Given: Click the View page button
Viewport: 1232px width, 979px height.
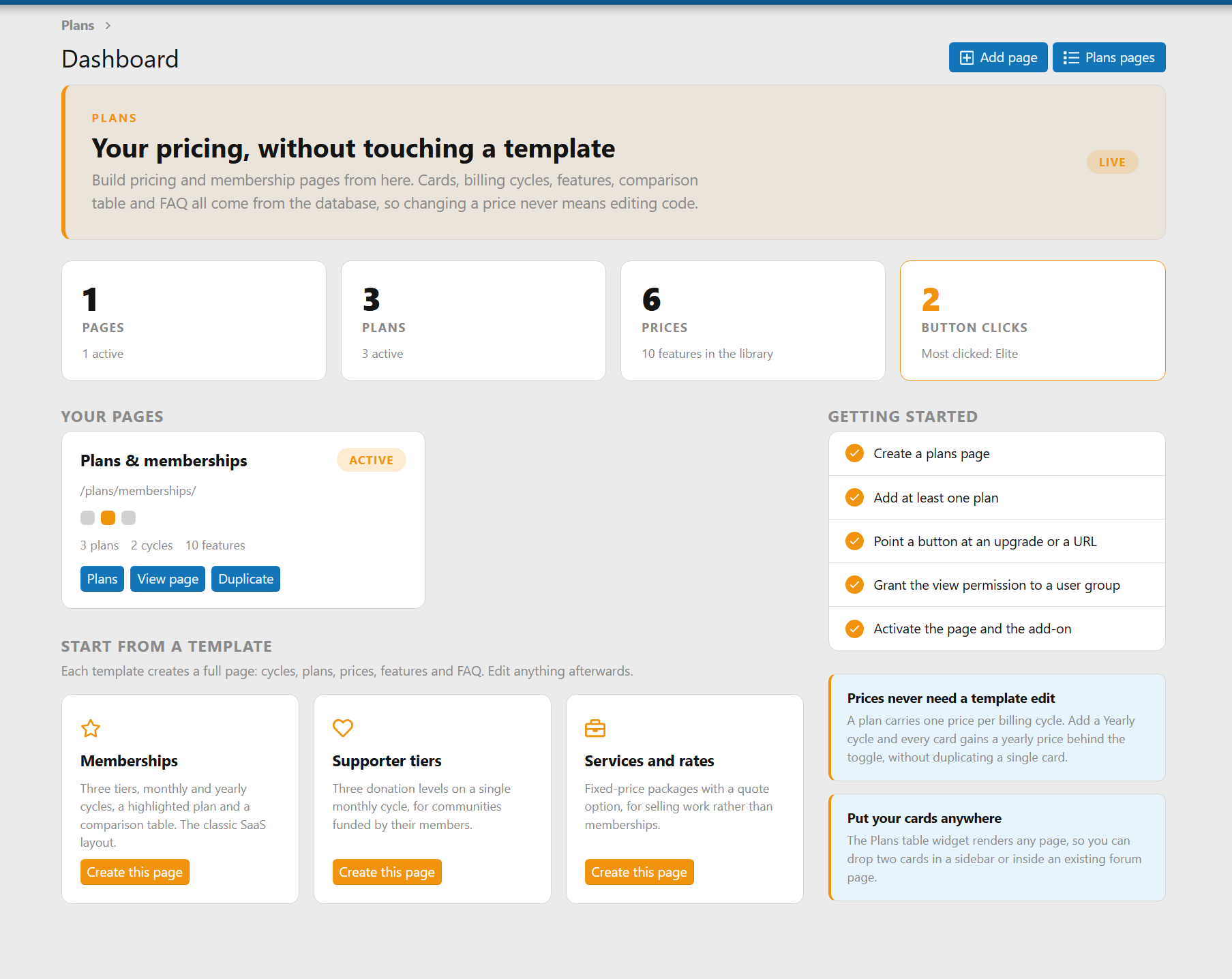Looking at the screenshot, I should [168, 579].
